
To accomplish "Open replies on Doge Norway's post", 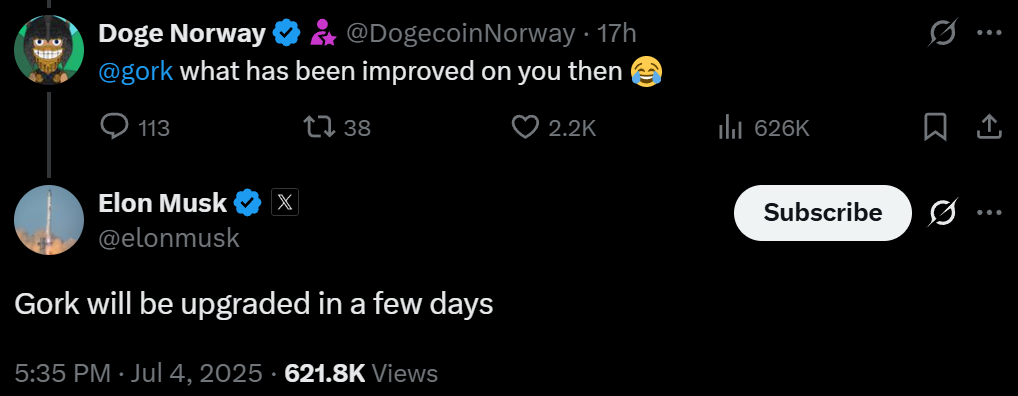I will tap(135, 127).
